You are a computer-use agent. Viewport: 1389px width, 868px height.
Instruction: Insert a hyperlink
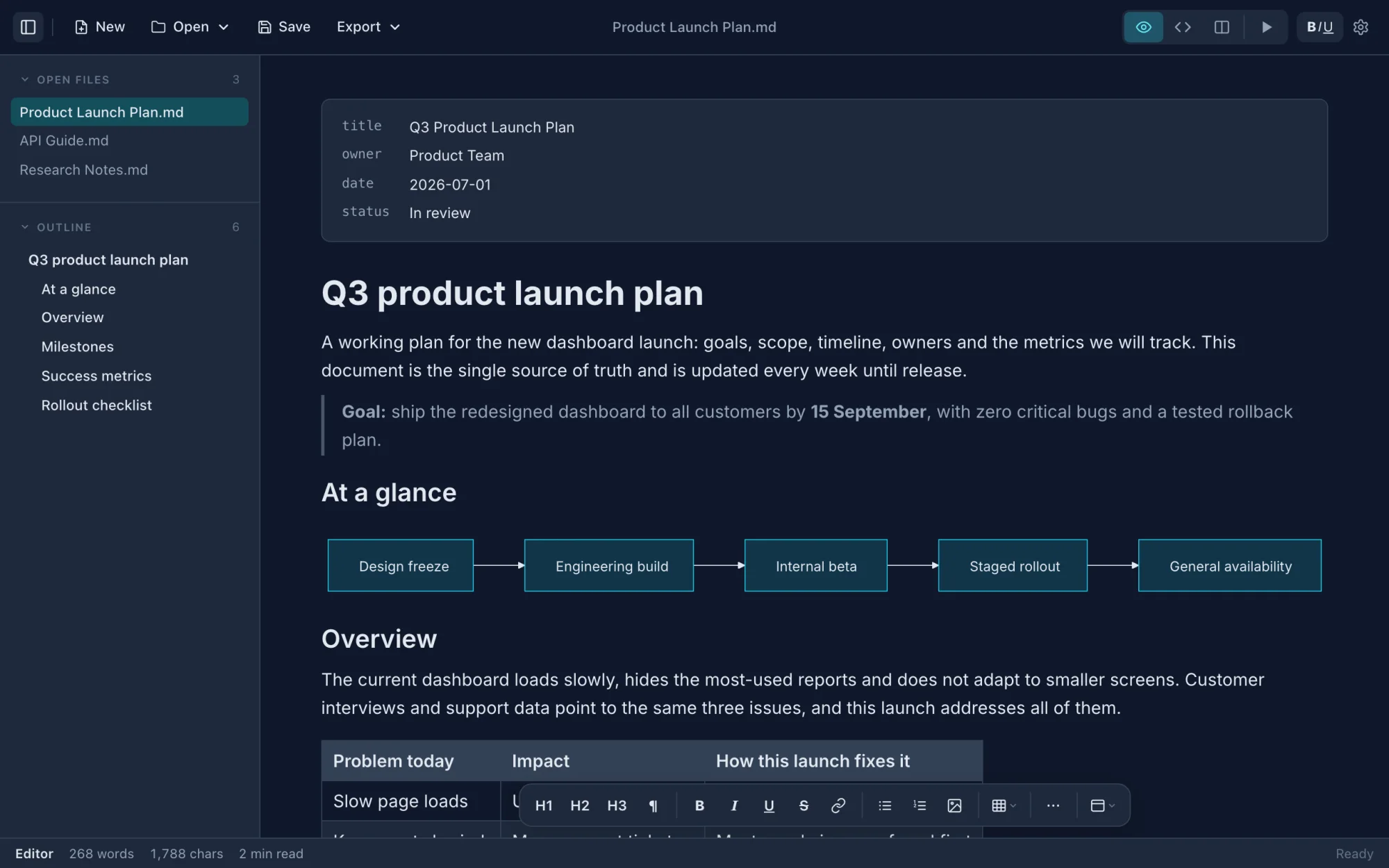(x=838, y=806)
